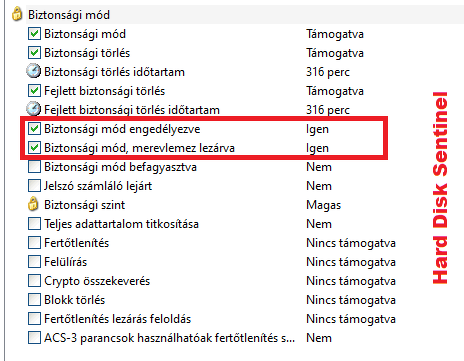Toggle the Biztonsági törlés checkbox
464x361 pixels.
(34, 53)
